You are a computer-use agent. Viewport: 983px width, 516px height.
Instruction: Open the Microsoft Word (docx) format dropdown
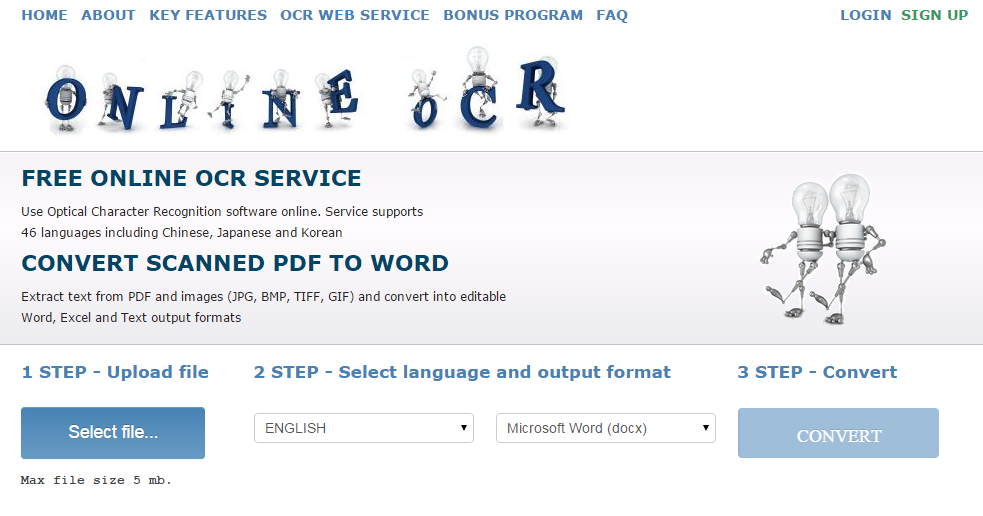tap(606, 428)
